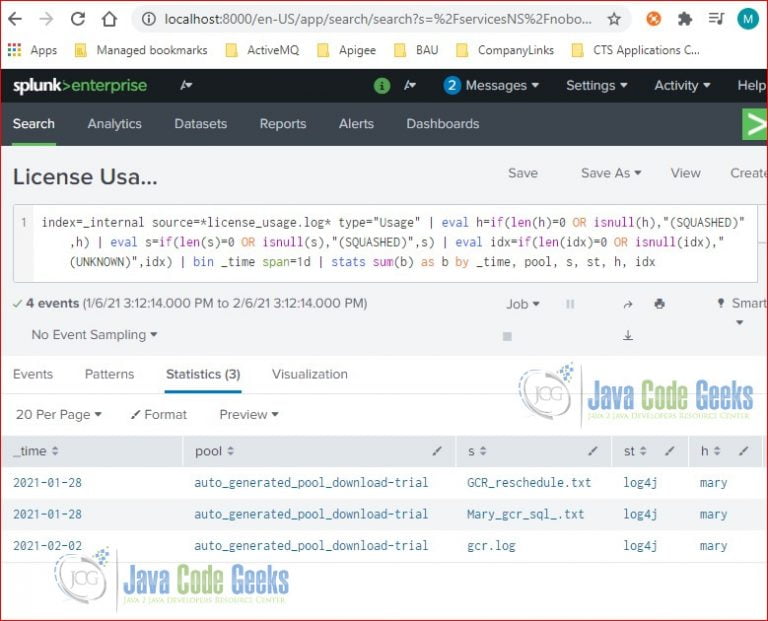The height and width of the screenshot is (621, 768).
Task: Expand the Settings menu
Action: tap(597, 86)
